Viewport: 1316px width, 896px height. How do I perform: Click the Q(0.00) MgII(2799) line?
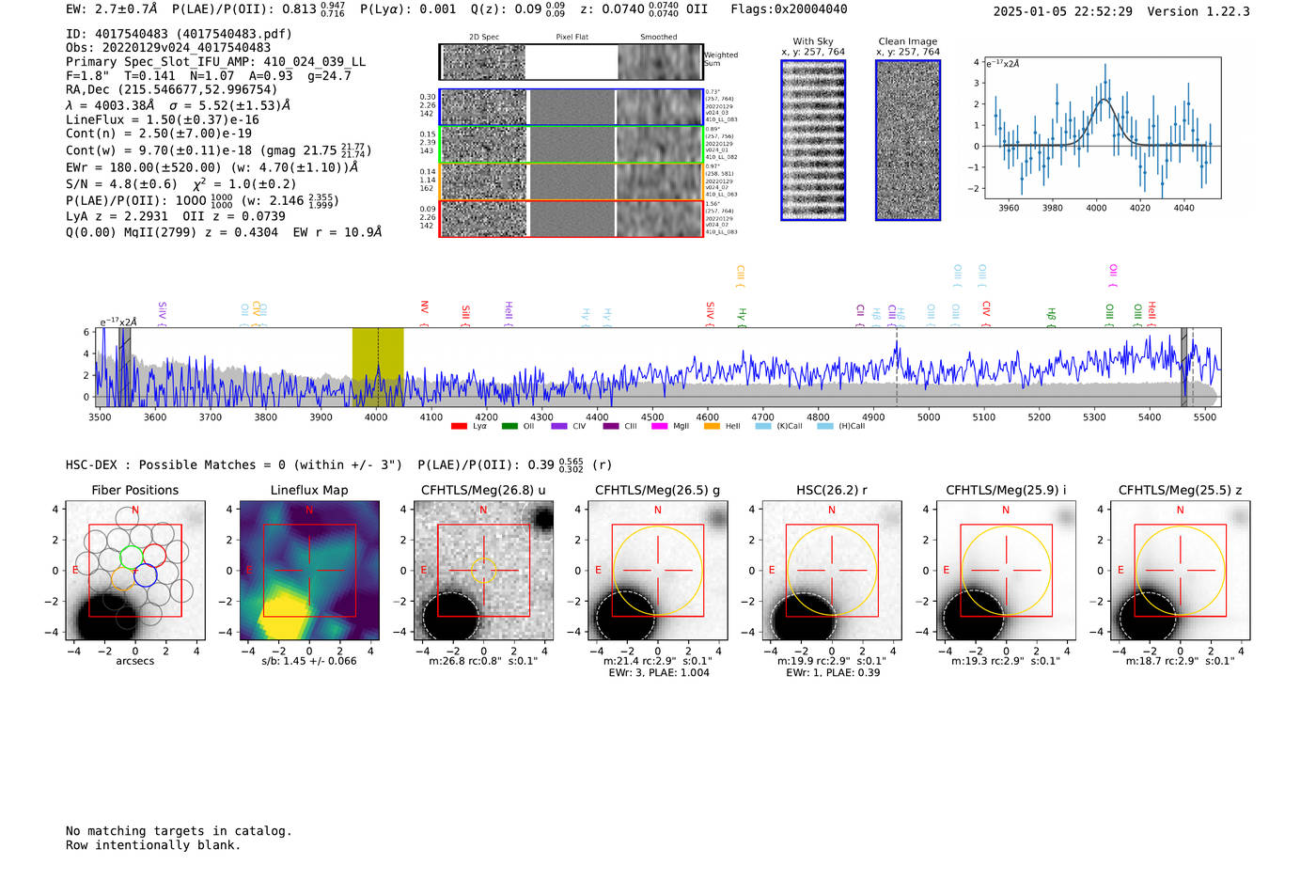click(x=224, y=232)
